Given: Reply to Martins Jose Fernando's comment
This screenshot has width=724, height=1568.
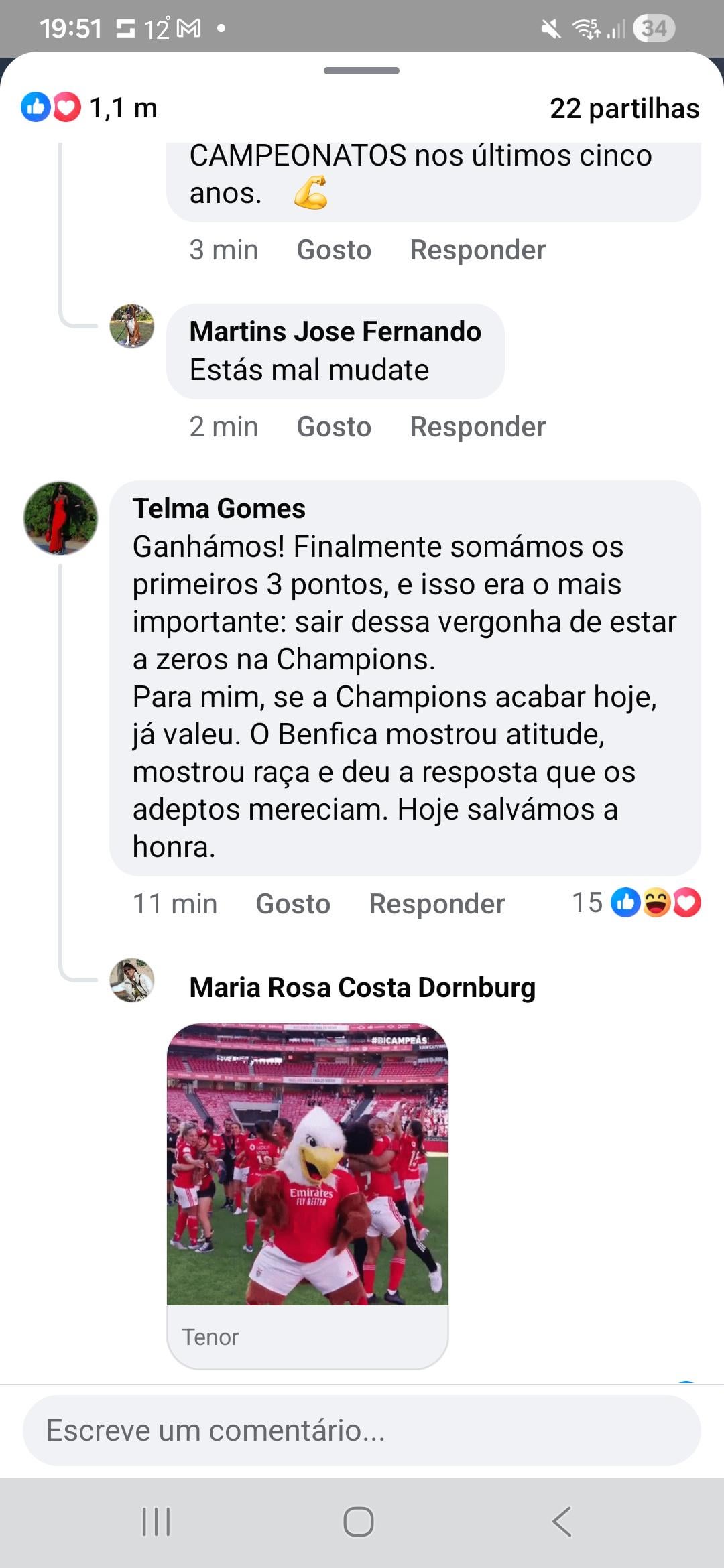Looking at the screenshot, I should pyautogui.click(x=477, y=427).
